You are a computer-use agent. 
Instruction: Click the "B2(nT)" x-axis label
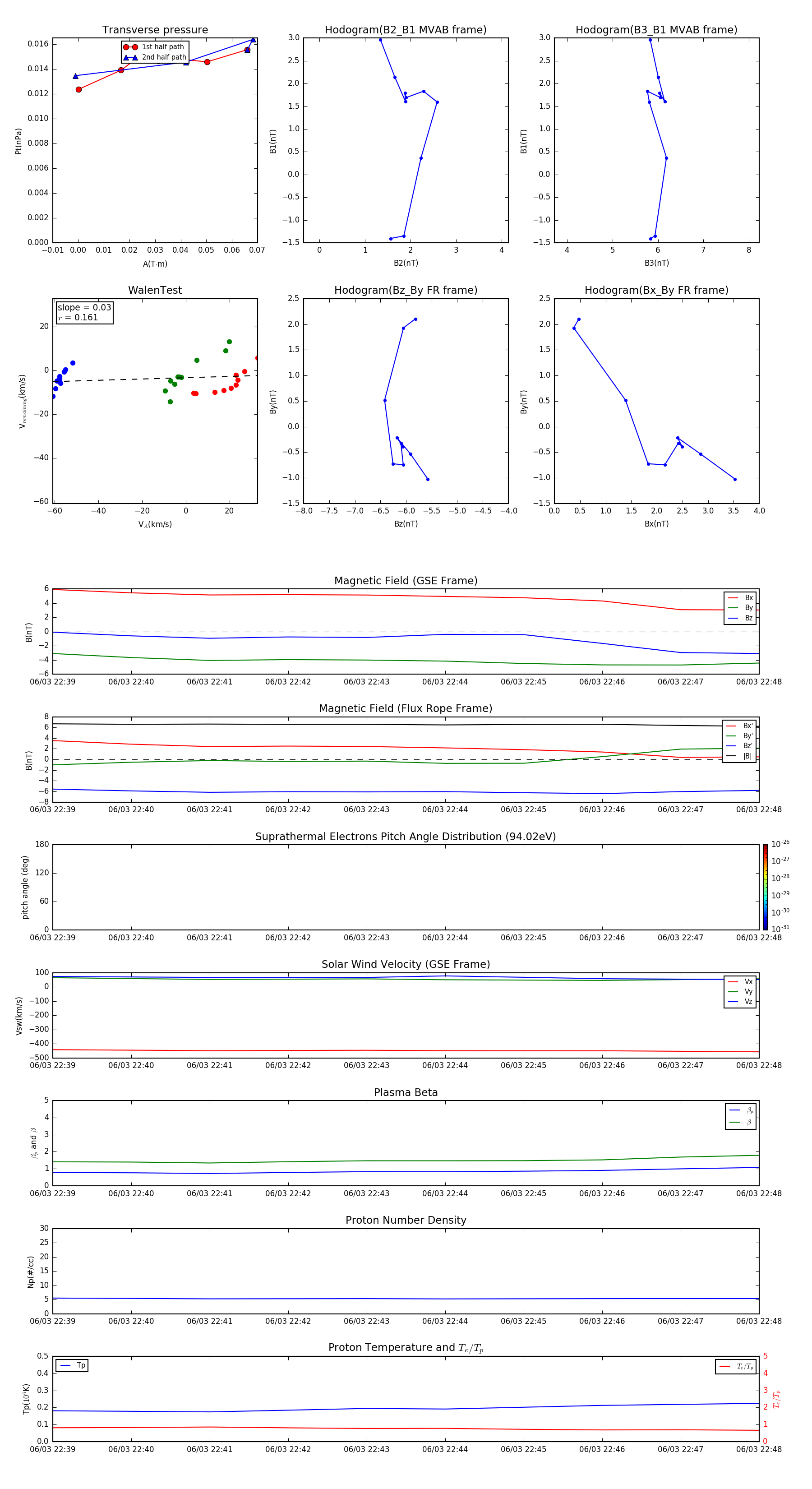click(406, 263)
